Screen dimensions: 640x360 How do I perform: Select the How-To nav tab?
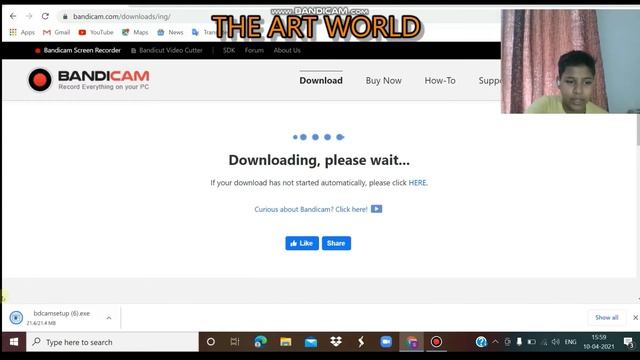tap(440, 80)
